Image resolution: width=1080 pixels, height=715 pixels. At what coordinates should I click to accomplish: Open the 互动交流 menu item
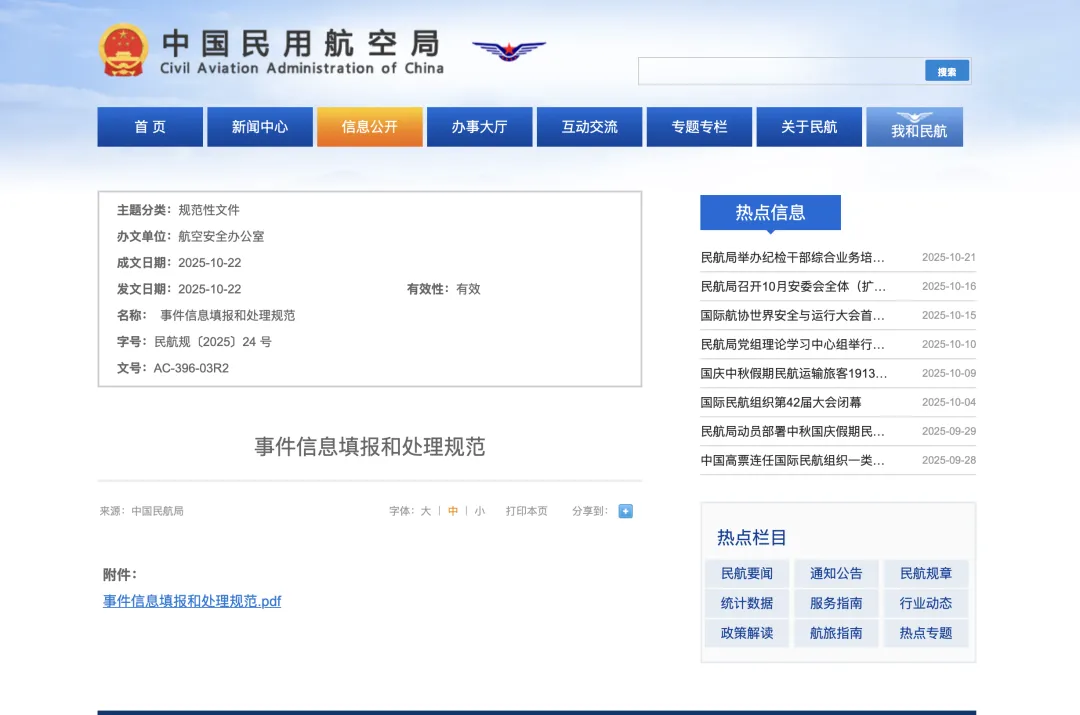click(589, 126)
